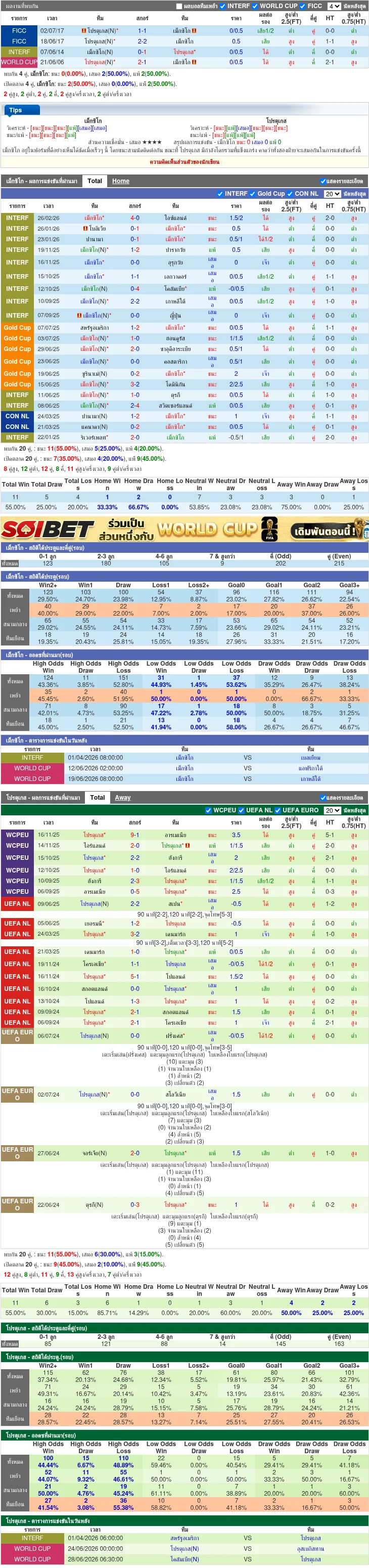The width and height of the screenshot is (369, 1568).
Task: Click the WORLD CUP badge in head-to-head
Action: 19,62
